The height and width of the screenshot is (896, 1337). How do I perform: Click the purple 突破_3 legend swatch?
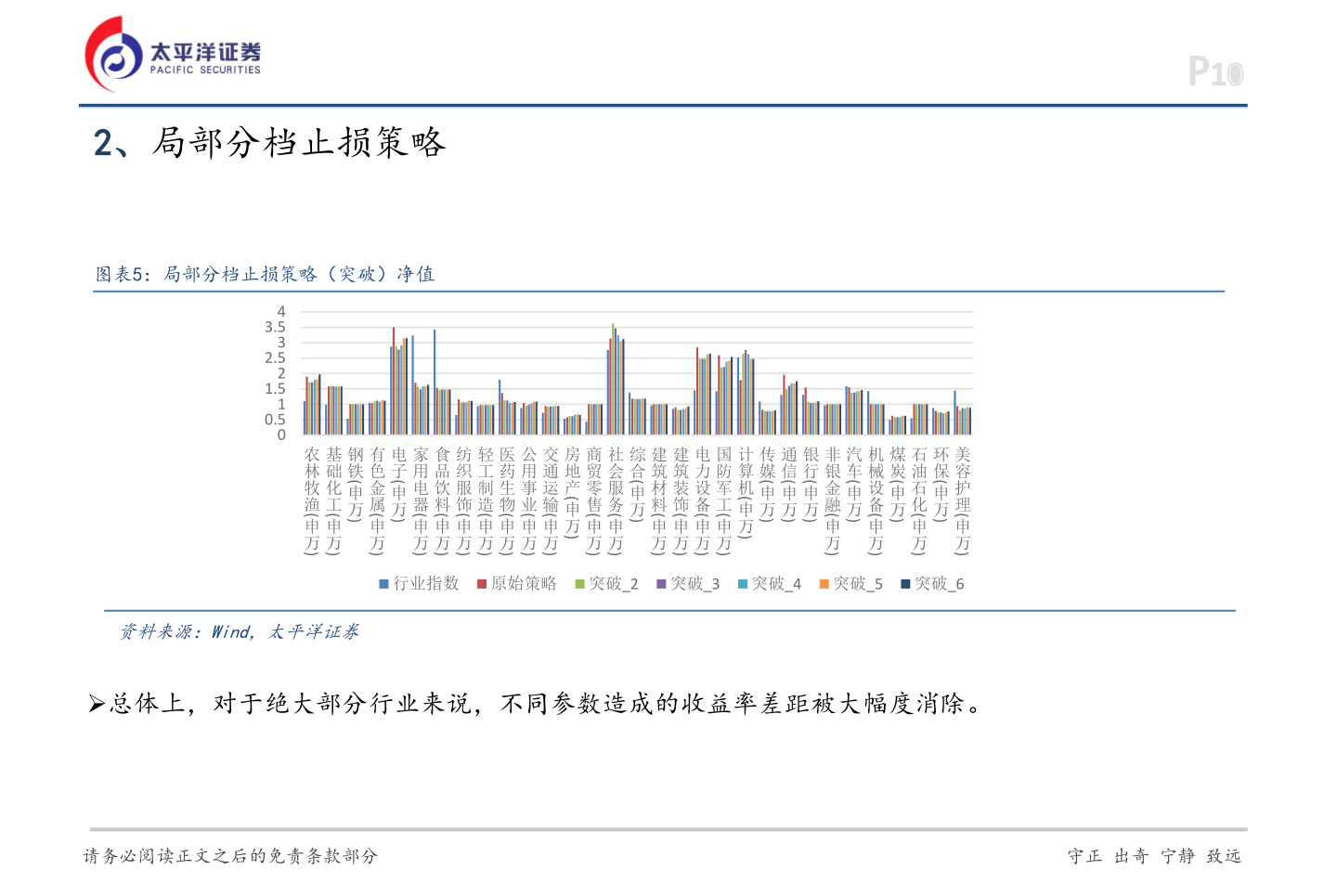click(x=661, y=584)
